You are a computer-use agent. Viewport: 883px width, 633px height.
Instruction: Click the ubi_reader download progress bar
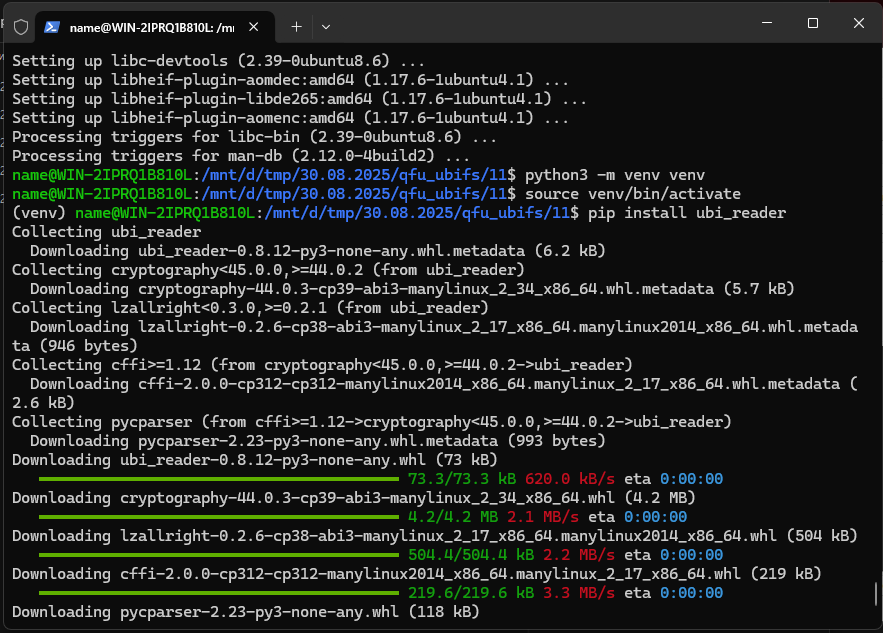(x=219, y=479)
